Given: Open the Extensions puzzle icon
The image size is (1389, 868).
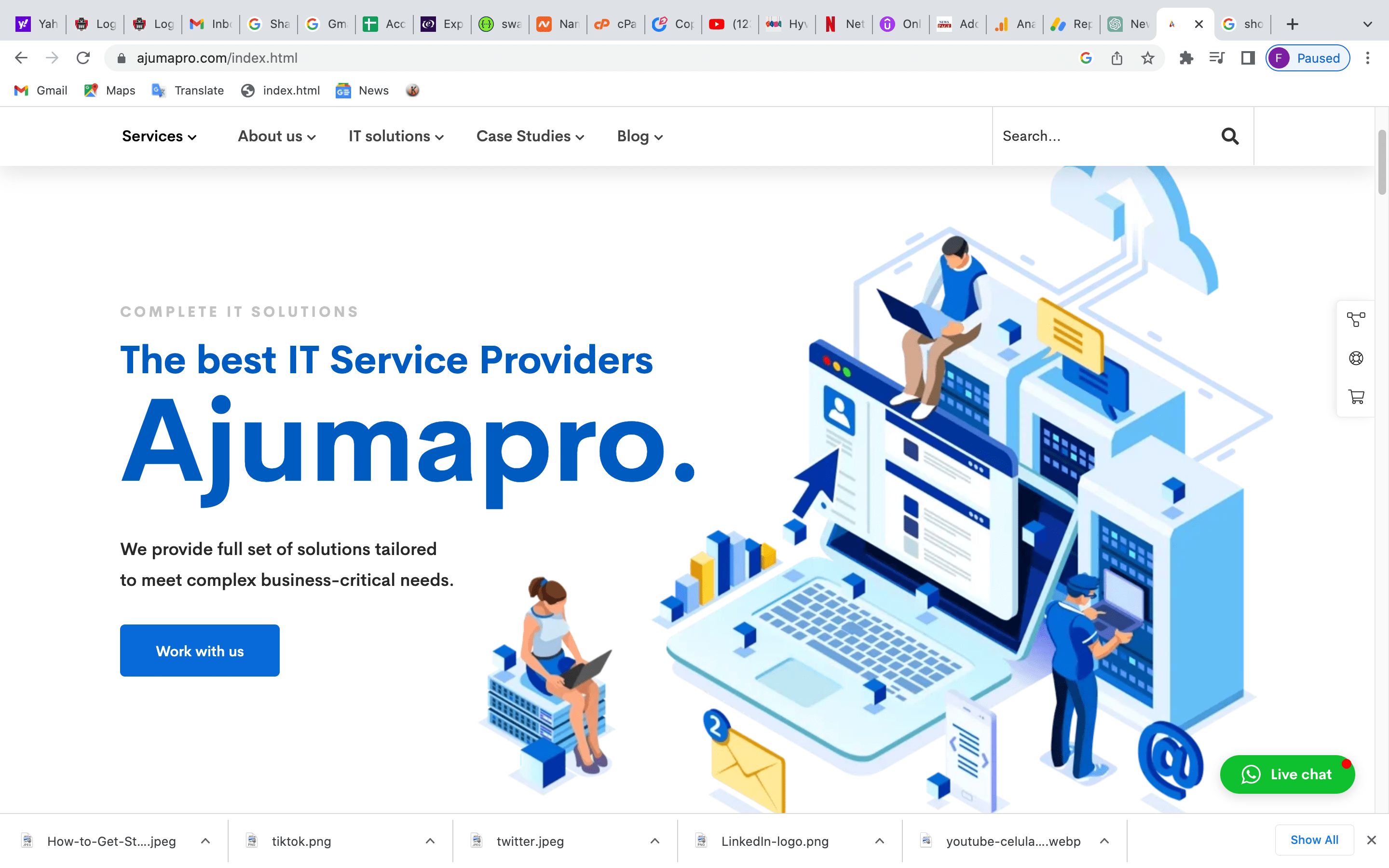Looking at the screenshot, I should click(1186, 58).
